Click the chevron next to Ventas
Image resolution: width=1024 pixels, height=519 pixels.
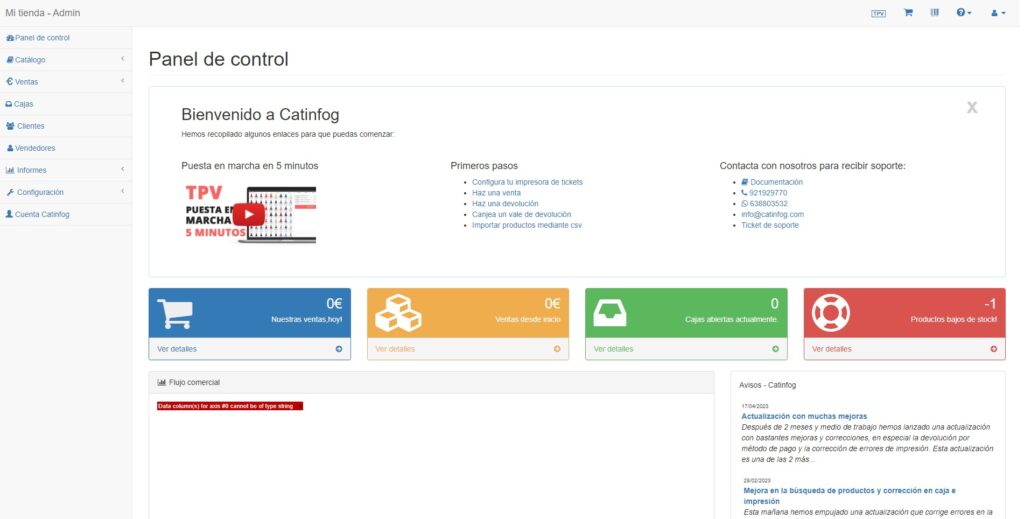pyautogui.click(x=122, y=81)
